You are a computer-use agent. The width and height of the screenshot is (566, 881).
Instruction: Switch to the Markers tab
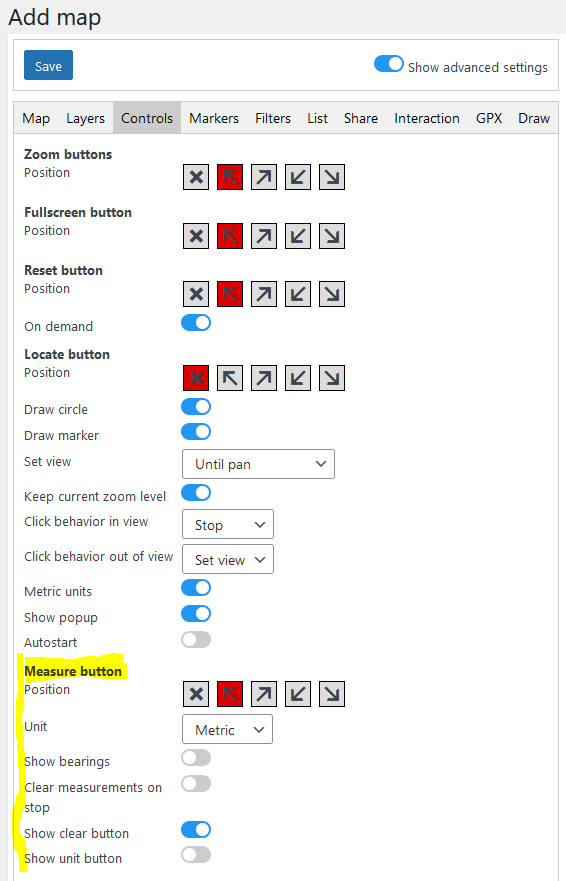[x=214, y=118]
